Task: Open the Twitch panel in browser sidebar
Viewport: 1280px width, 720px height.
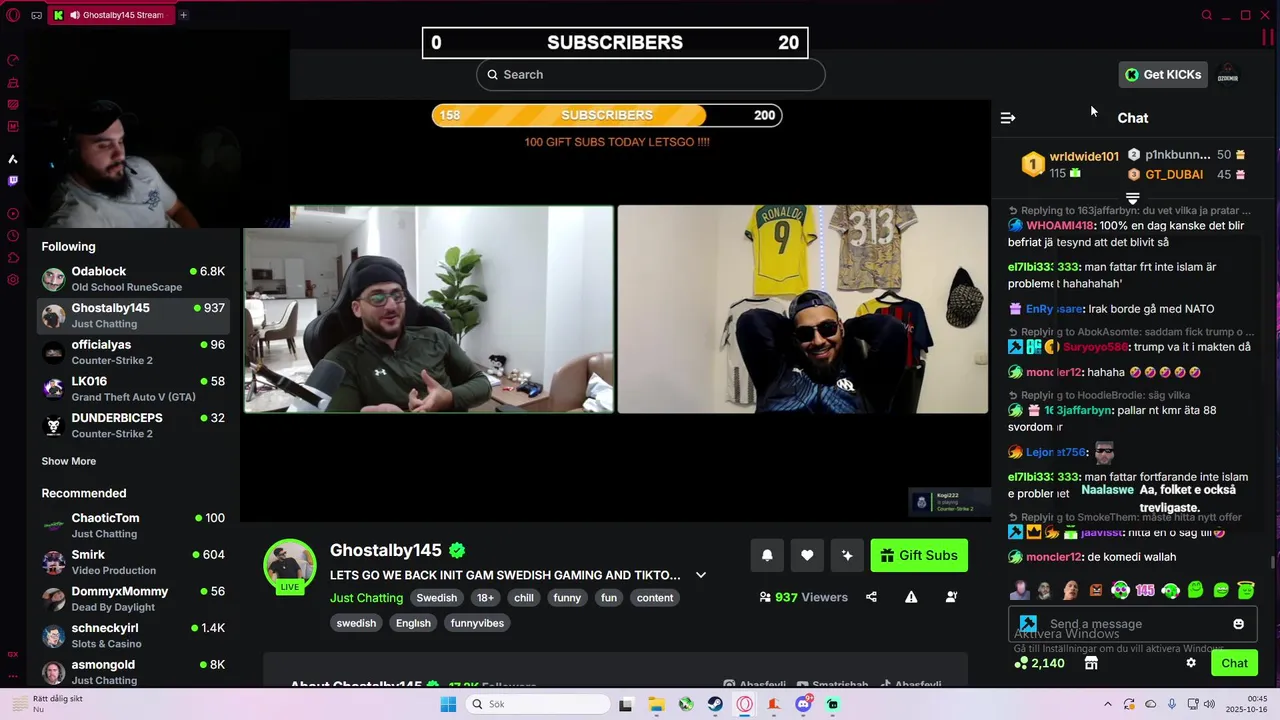Action: tap(13, 181)
